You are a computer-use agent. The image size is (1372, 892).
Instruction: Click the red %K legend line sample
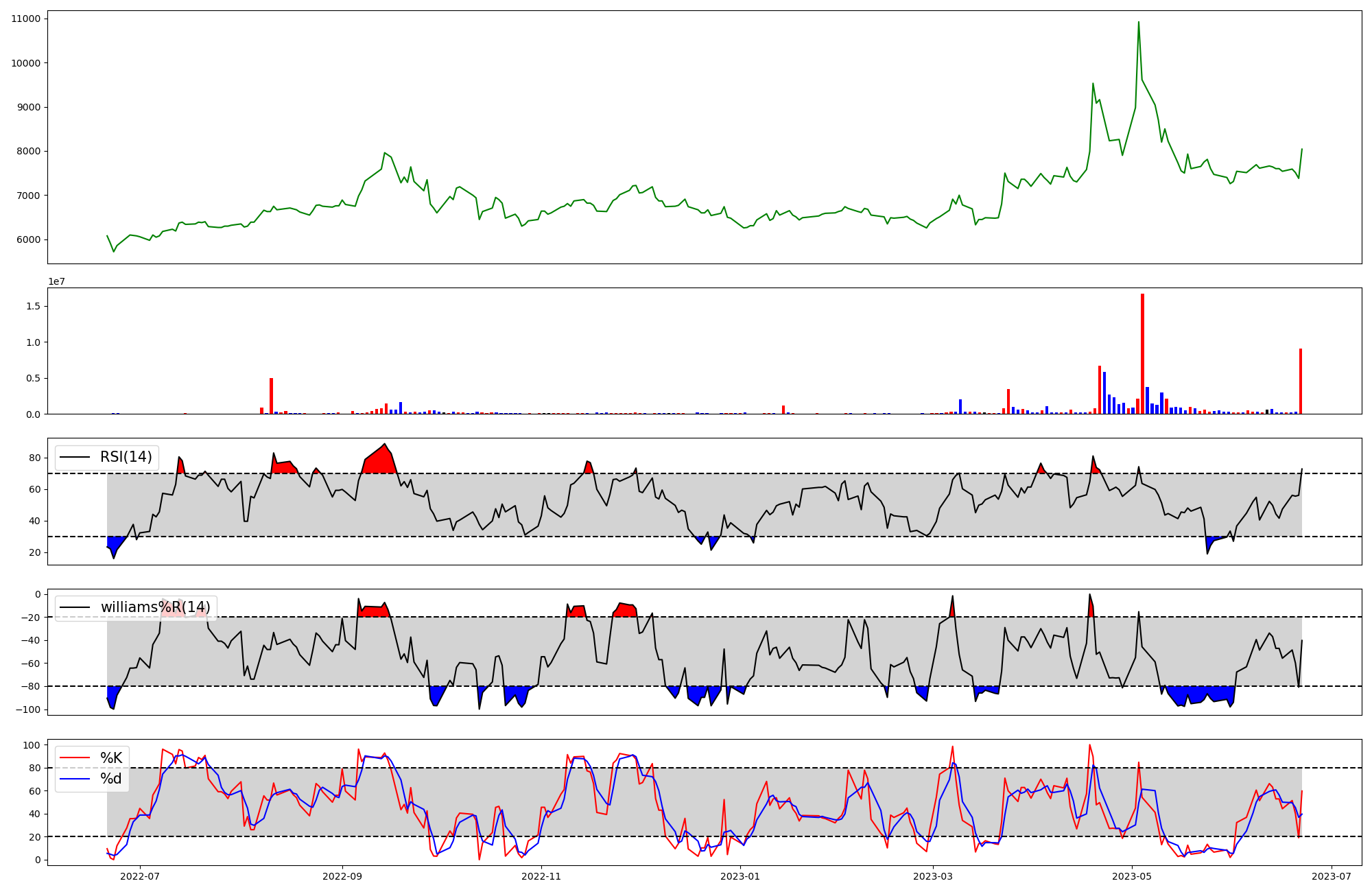click(75, 758)
